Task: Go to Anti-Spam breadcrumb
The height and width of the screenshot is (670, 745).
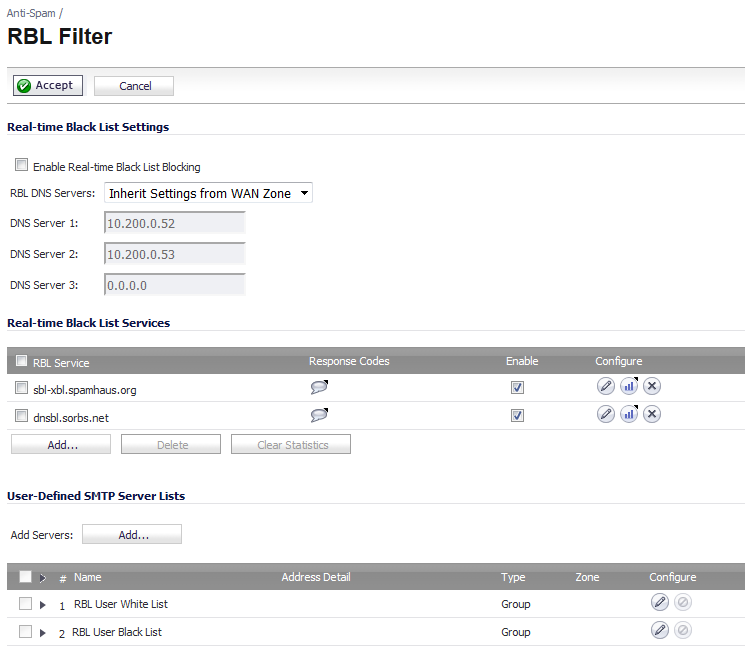Action: [x=31, y=13]
